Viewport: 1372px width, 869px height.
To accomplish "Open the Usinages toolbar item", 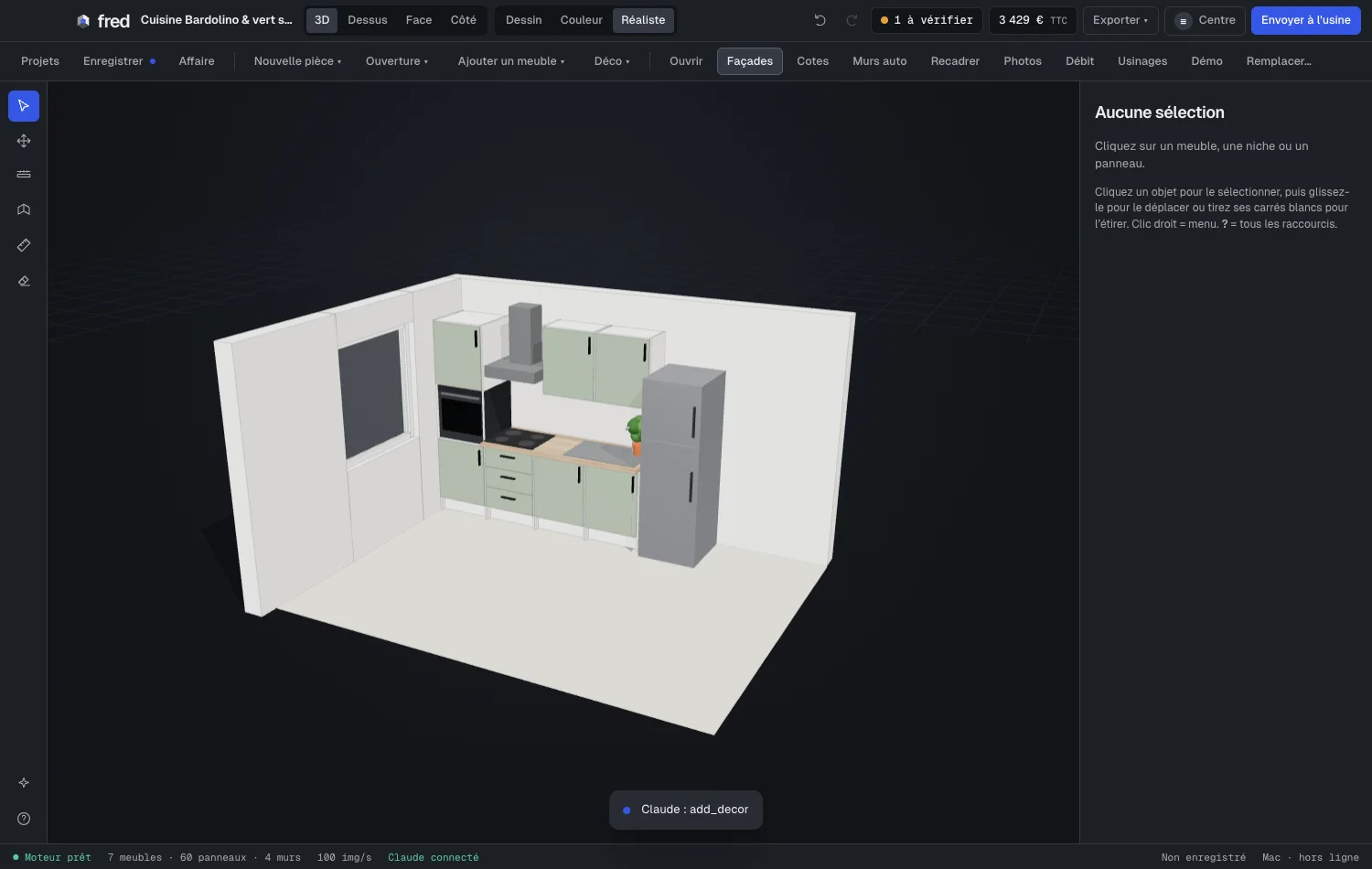I will coord(1142,61).
